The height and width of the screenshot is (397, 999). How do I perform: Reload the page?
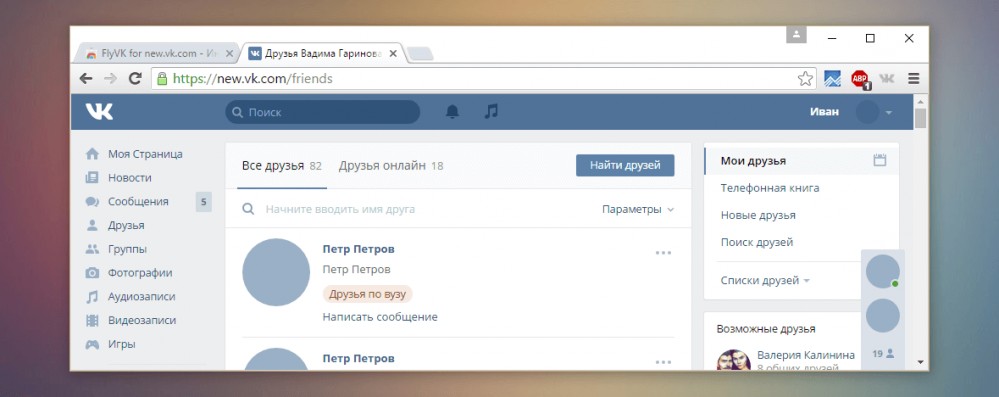click(135, 78)
